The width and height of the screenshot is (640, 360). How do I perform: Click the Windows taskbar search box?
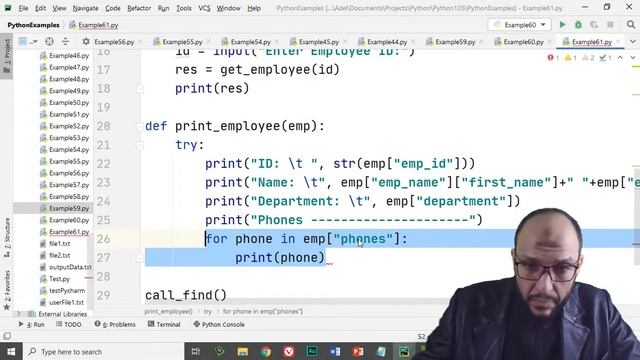103,351
